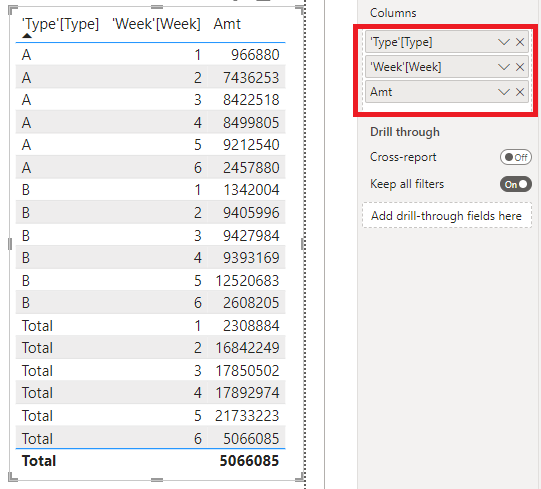Screen dimensions: 541x489
Task: Select the cell with value 16842249
Action: 247,348
